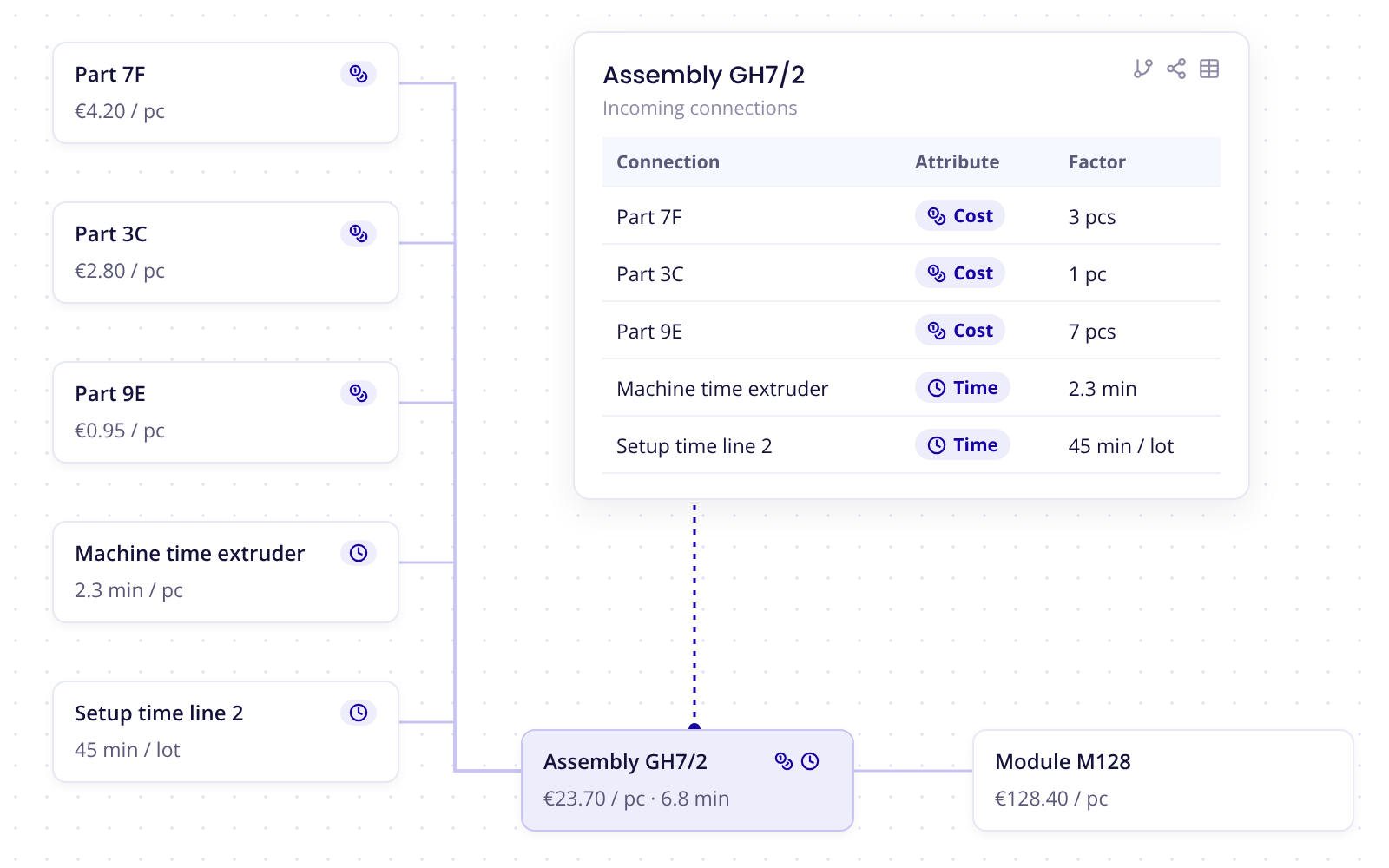1389x868 pixels.
Task: Click the cost icon on Part 9E card
Action: click(359, 393)
